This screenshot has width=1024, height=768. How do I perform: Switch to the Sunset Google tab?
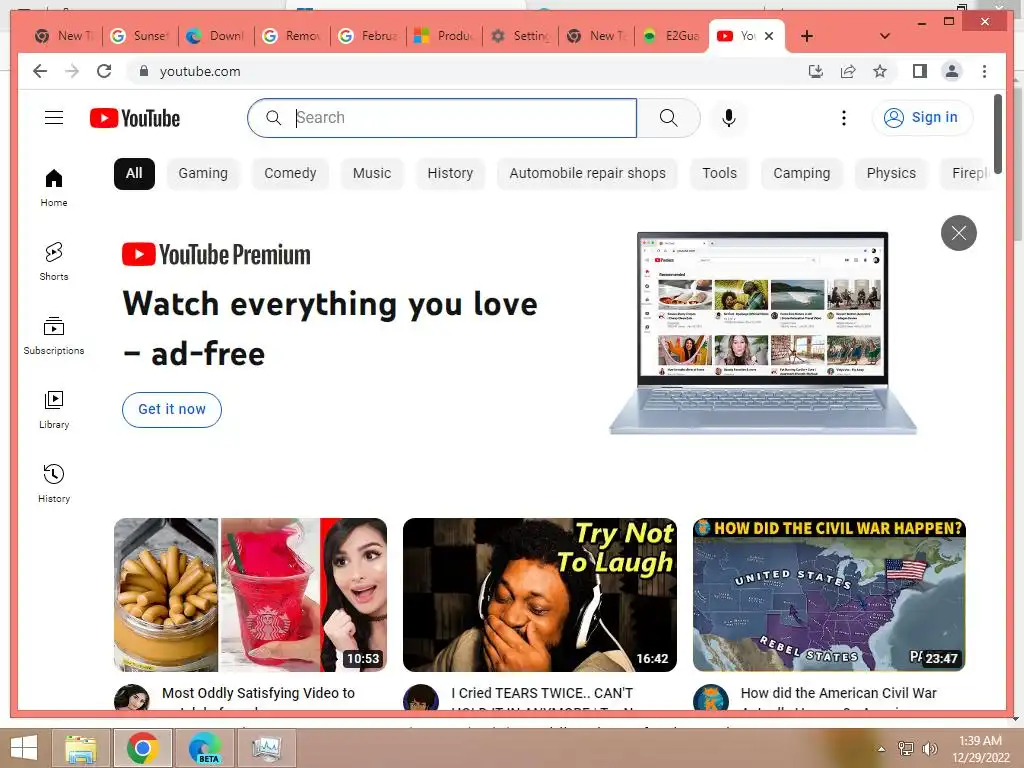140,36
